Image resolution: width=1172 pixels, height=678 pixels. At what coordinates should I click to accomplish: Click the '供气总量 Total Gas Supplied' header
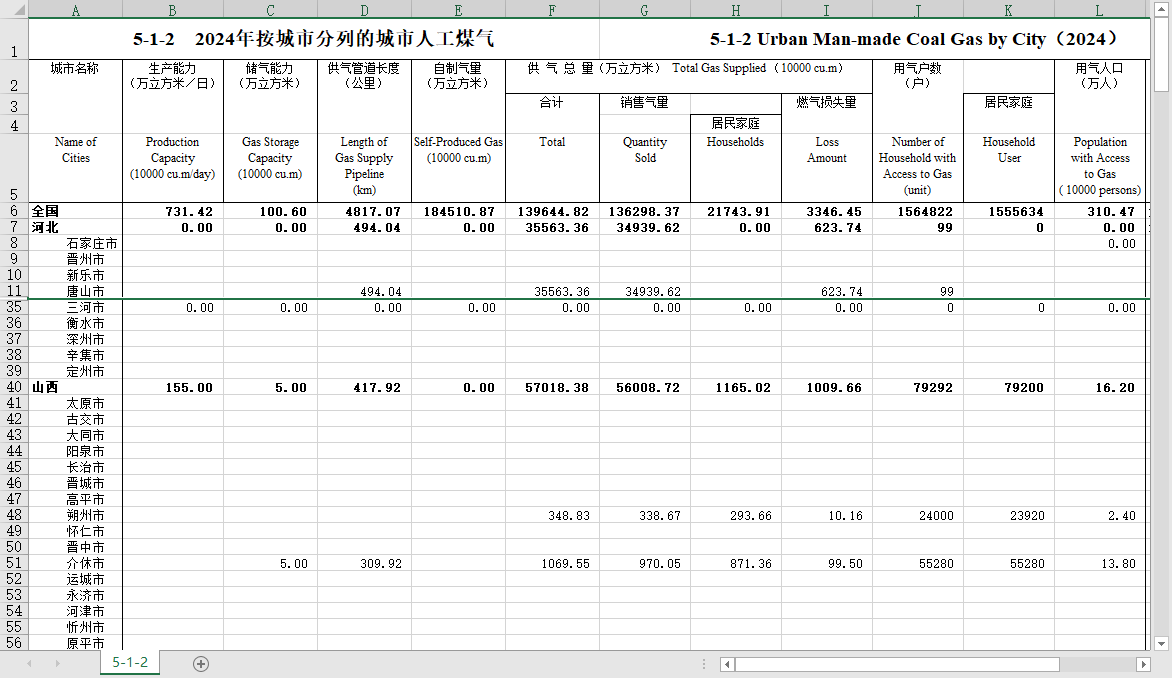pos(688,76)
